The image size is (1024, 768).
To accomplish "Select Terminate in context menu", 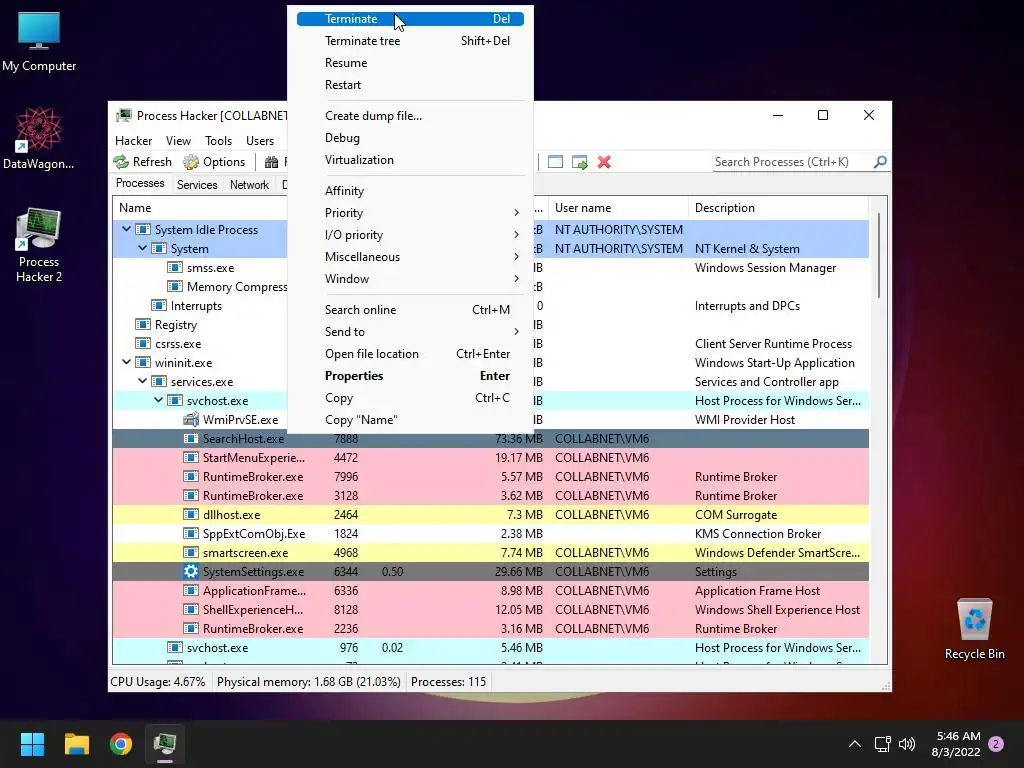I will 410,19.
